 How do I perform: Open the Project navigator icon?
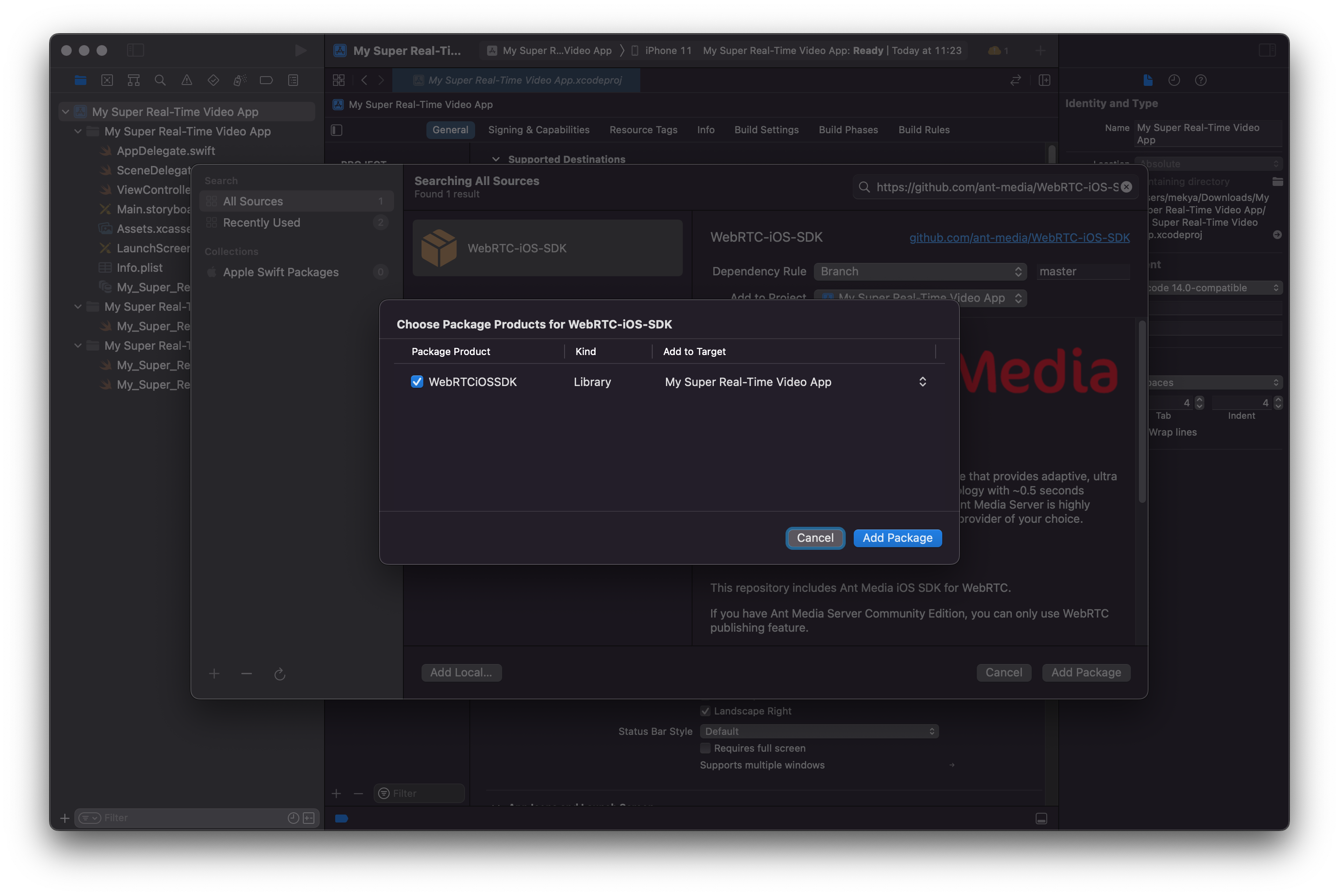80,81
